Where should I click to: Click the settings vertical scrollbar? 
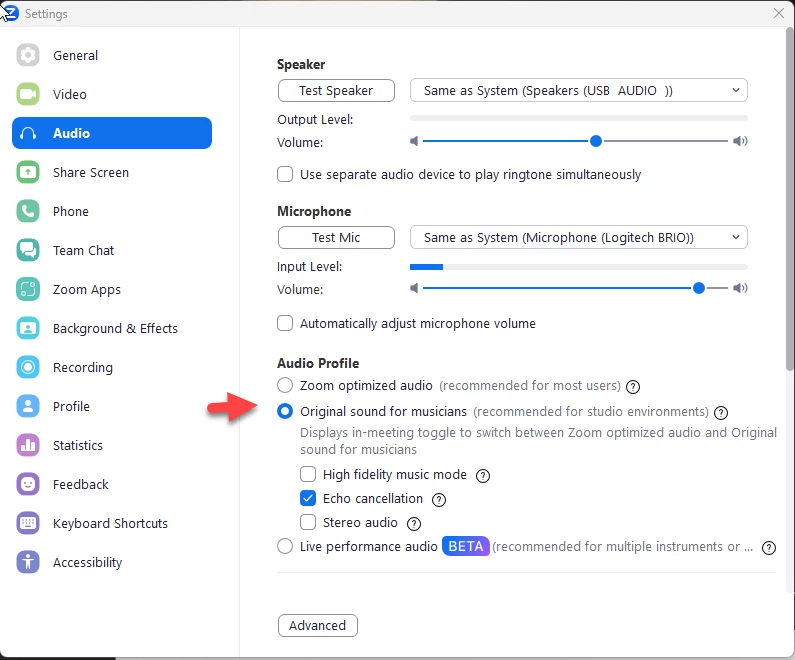coord(789,199)
